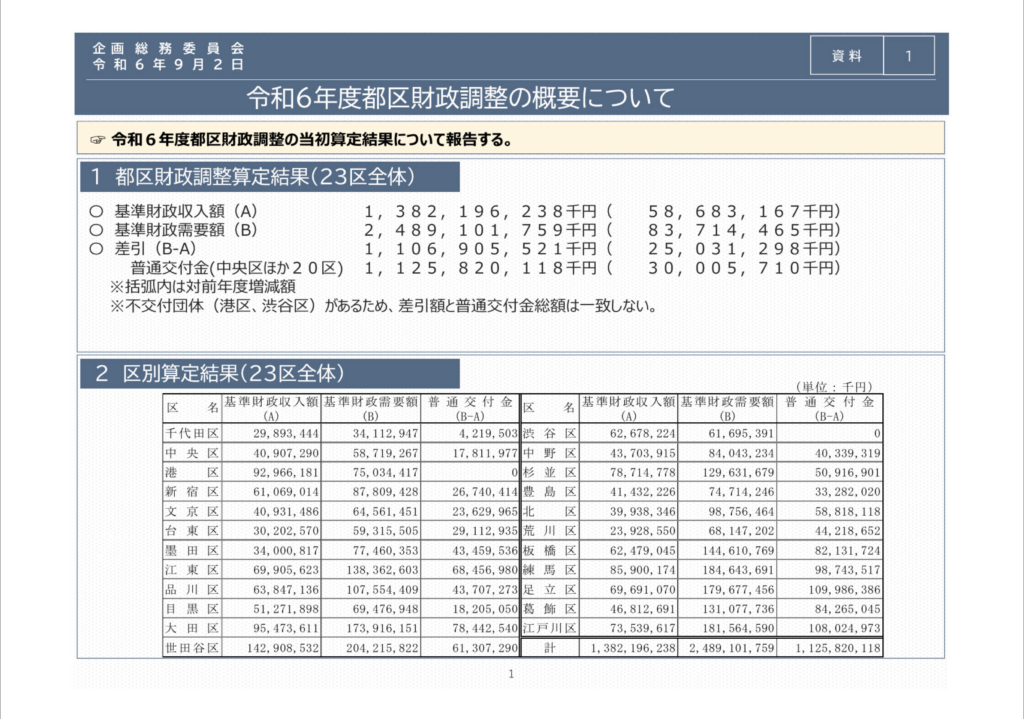
Task: Click left table header 基準財政収入額(A)
Action: [271, 409]
